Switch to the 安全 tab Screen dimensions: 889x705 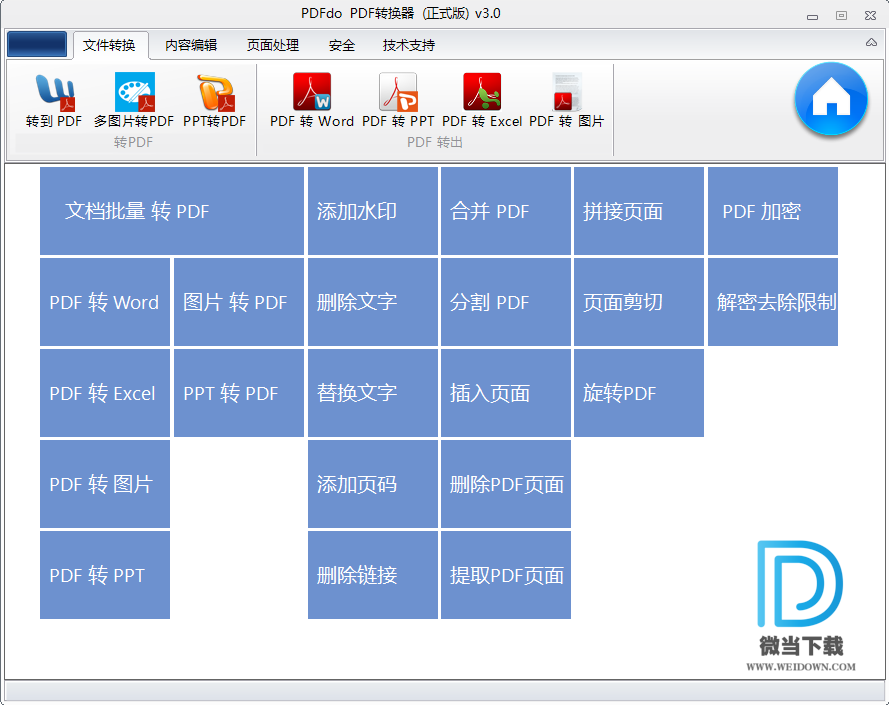point(342,45)
